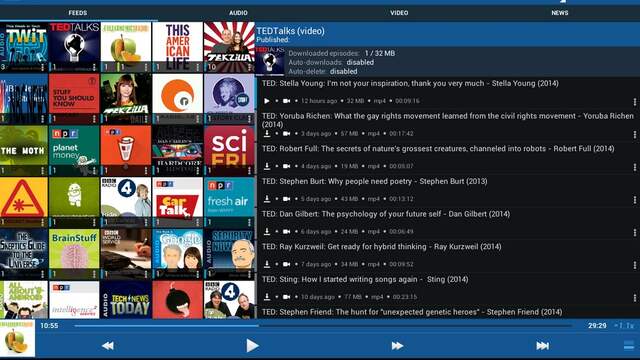This screenshot has height=360, width=640.
Task: Select the Yoruba Richen episode title
Action: pos(448,120)
